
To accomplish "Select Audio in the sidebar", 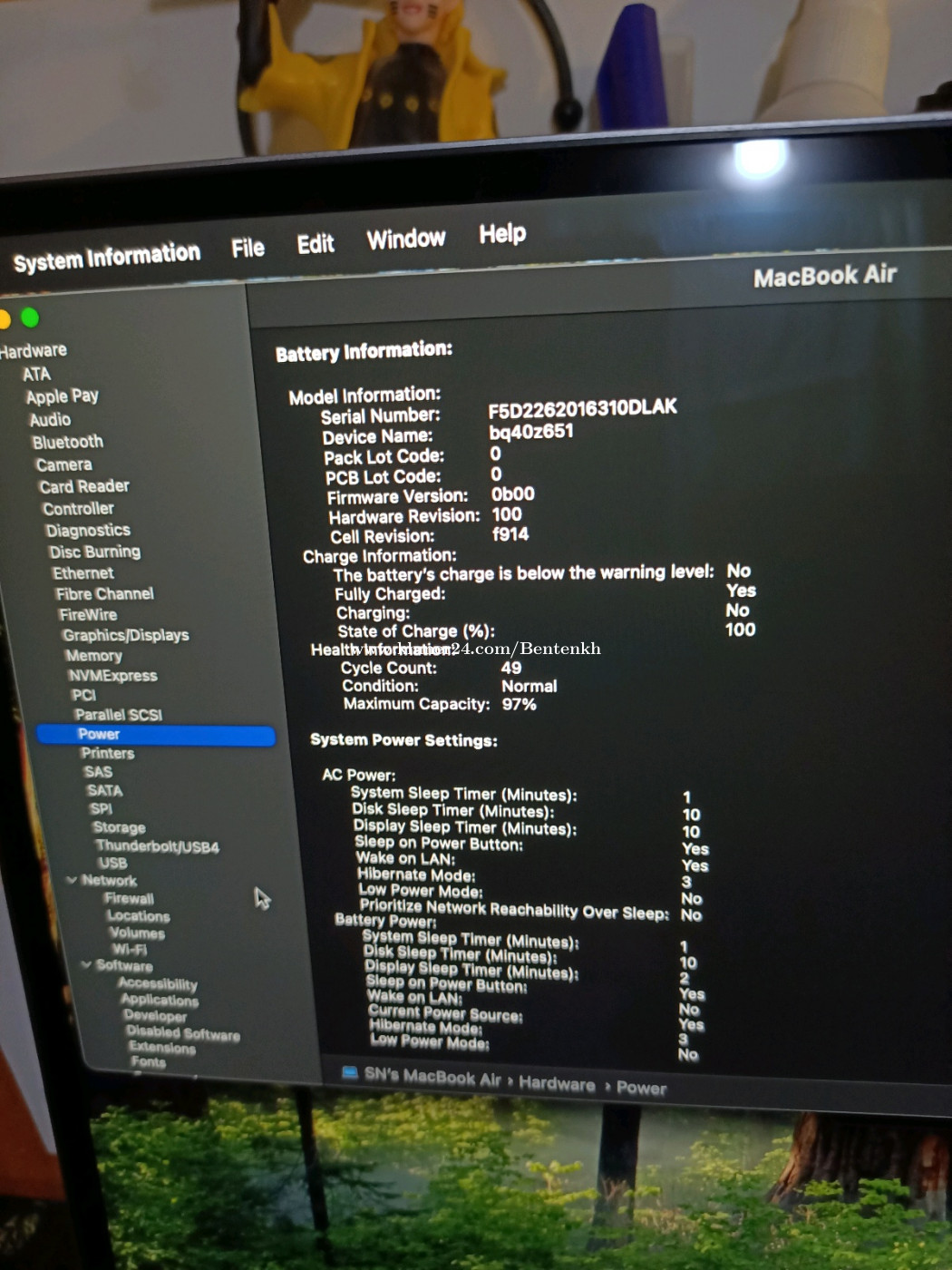I will coord(50,419).
